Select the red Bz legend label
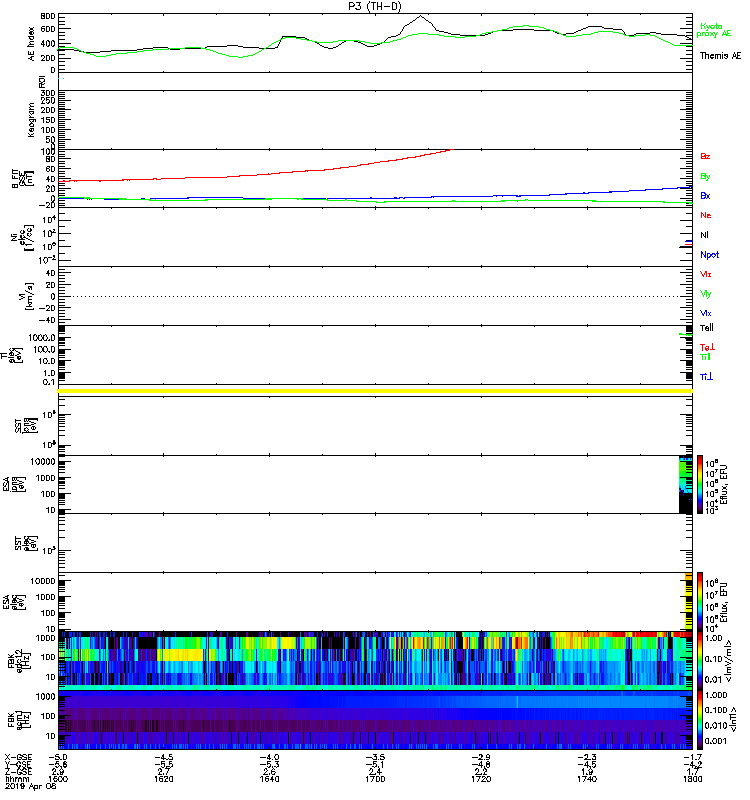750x800 pixels. click(705, 156)
